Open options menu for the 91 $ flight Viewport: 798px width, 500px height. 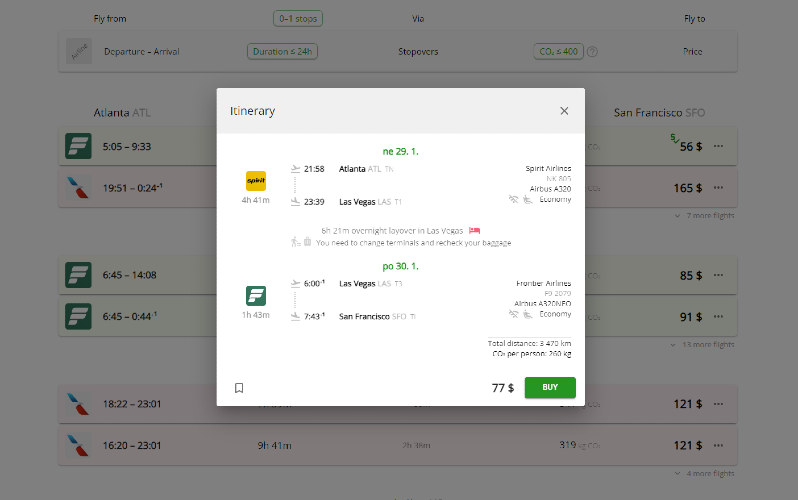(x=718, y=317)
